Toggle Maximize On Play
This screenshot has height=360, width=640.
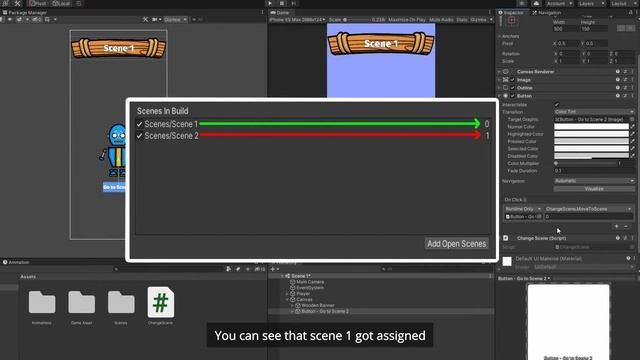(407, 20)
